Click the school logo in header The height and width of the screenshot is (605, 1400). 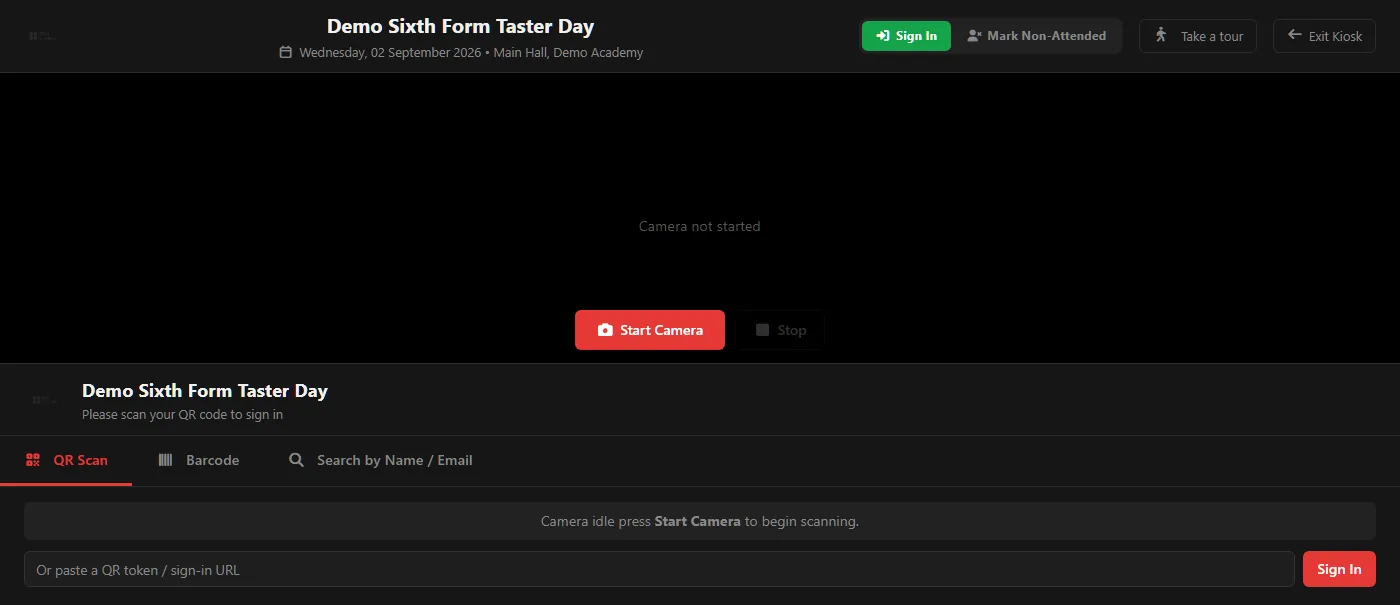(42, 36)
